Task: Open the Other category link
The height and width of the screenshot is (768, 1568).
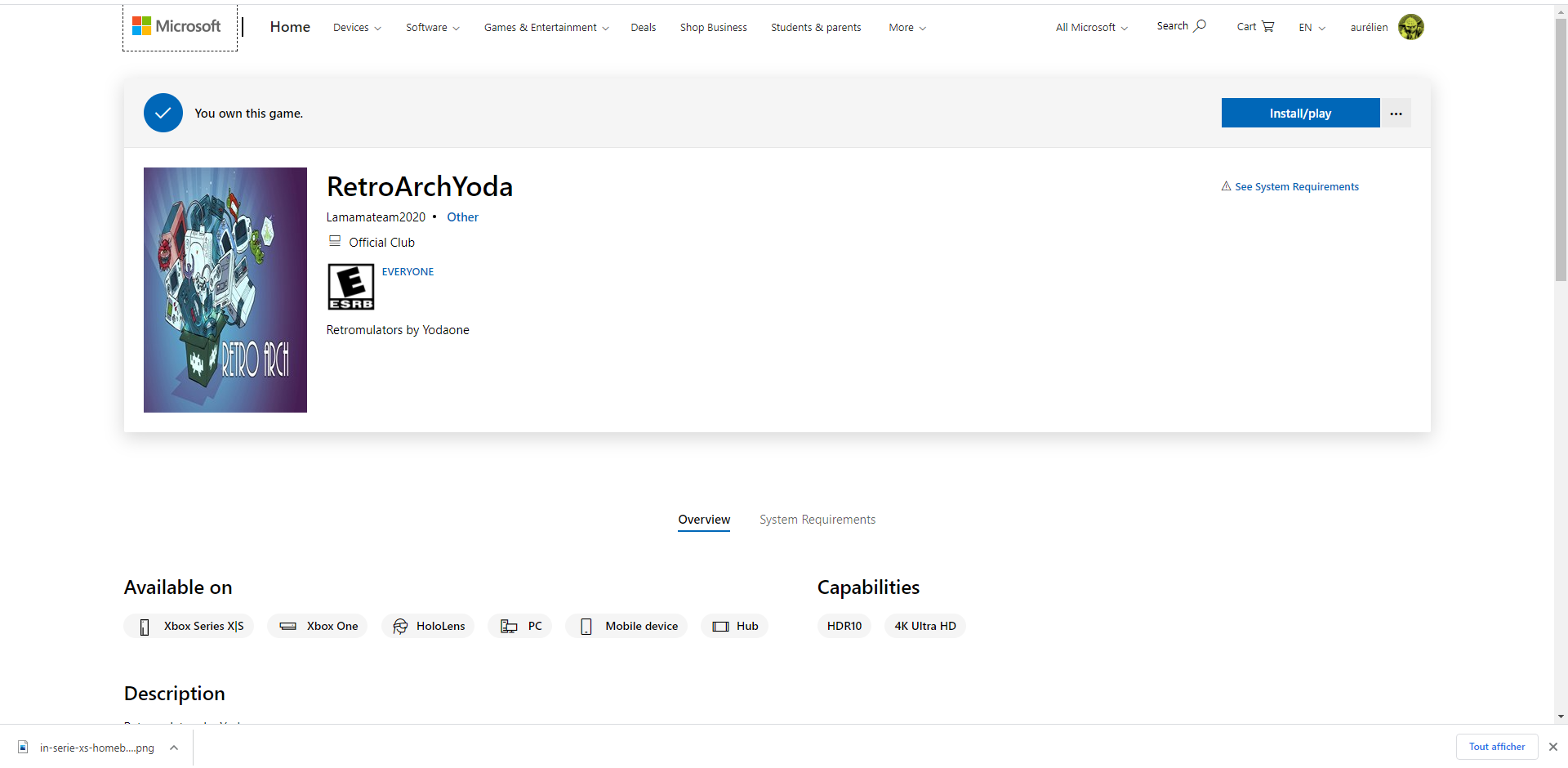Action: (x=462, y=217)
